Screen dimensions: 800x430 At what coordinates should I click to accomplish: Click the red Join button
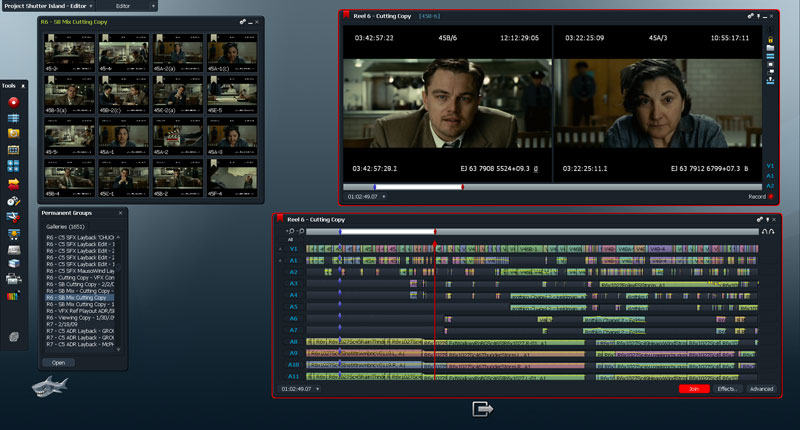pos(693,388)
